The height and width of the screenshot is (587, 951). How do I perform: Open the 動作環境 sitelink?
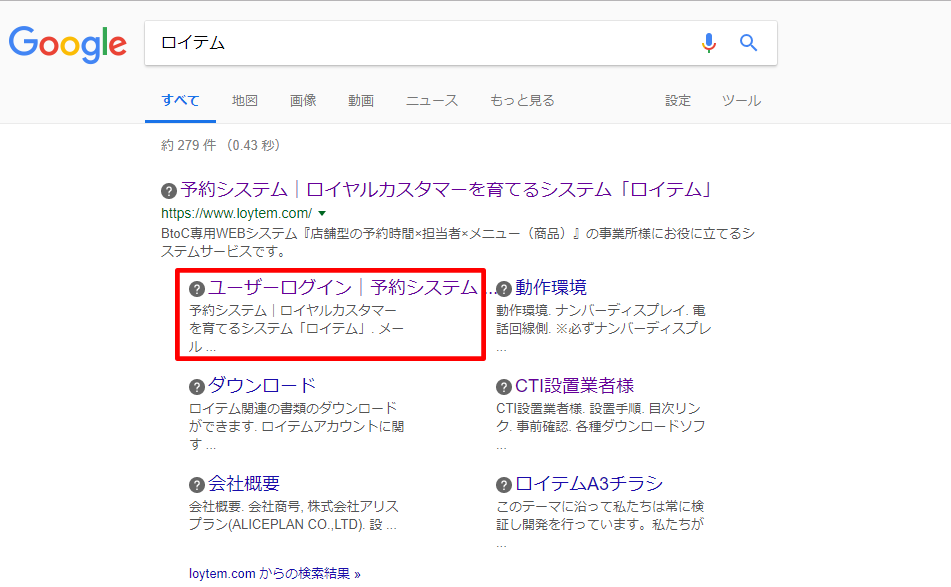551,287
